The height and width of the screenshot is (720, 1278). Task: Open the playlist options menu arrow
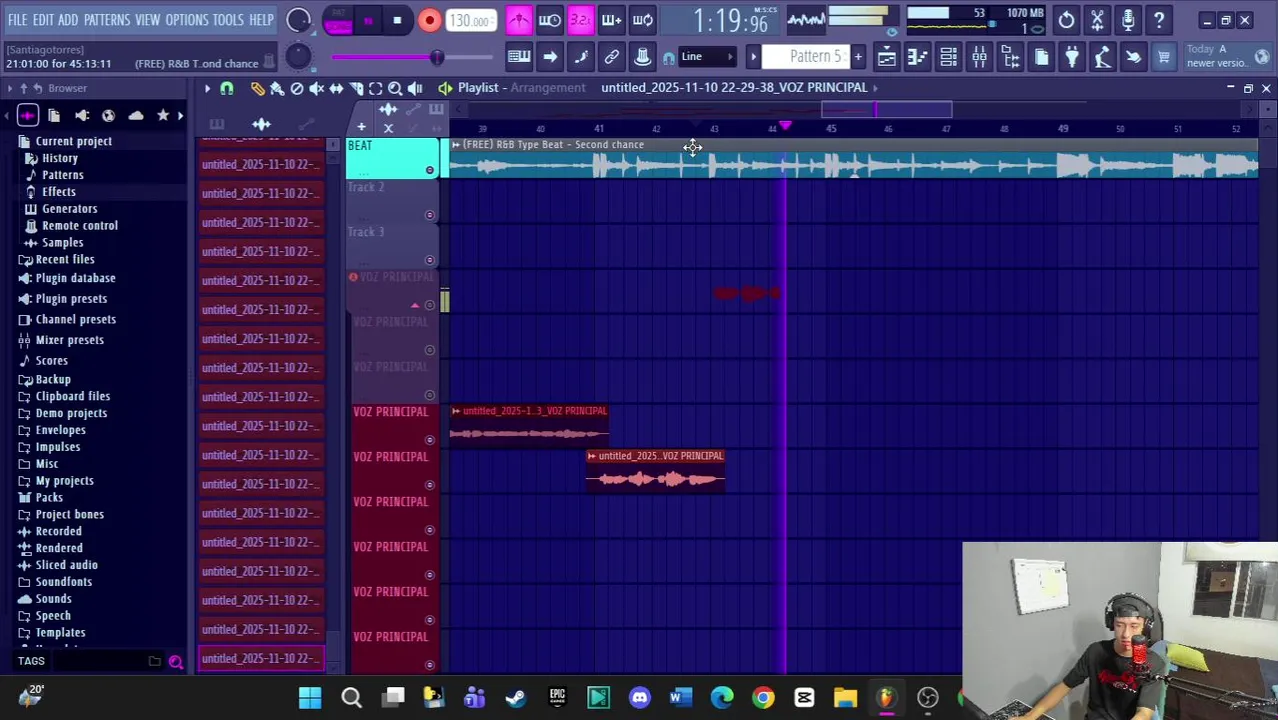(x=207, y=88)
